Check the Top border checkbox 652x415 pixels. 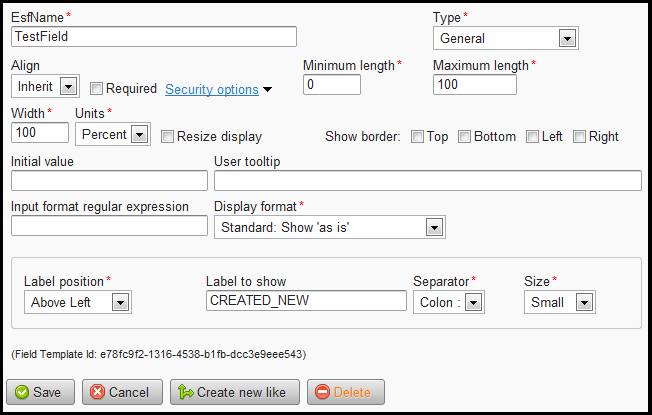(x=417, y=137)
